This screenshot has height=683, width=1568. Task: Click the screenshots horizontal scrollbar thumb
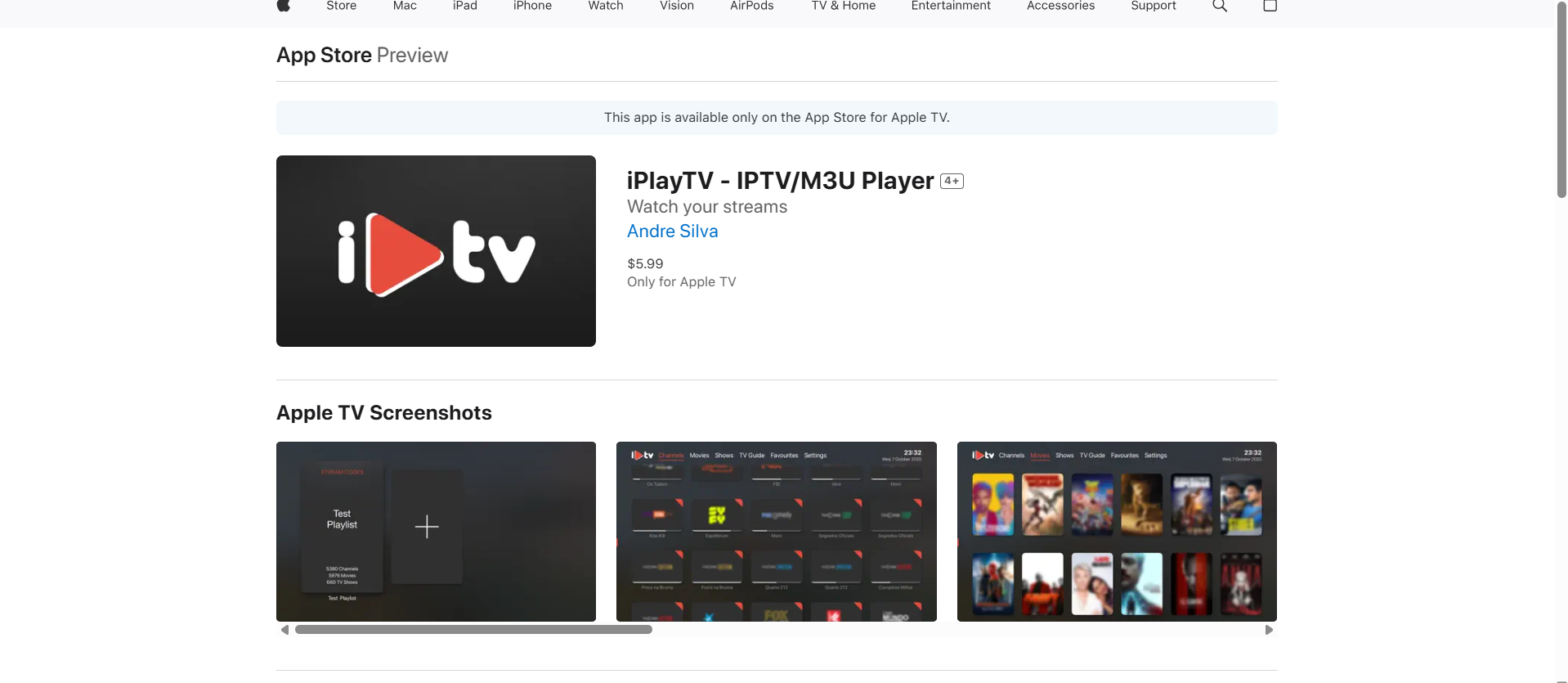pos(473,630)
